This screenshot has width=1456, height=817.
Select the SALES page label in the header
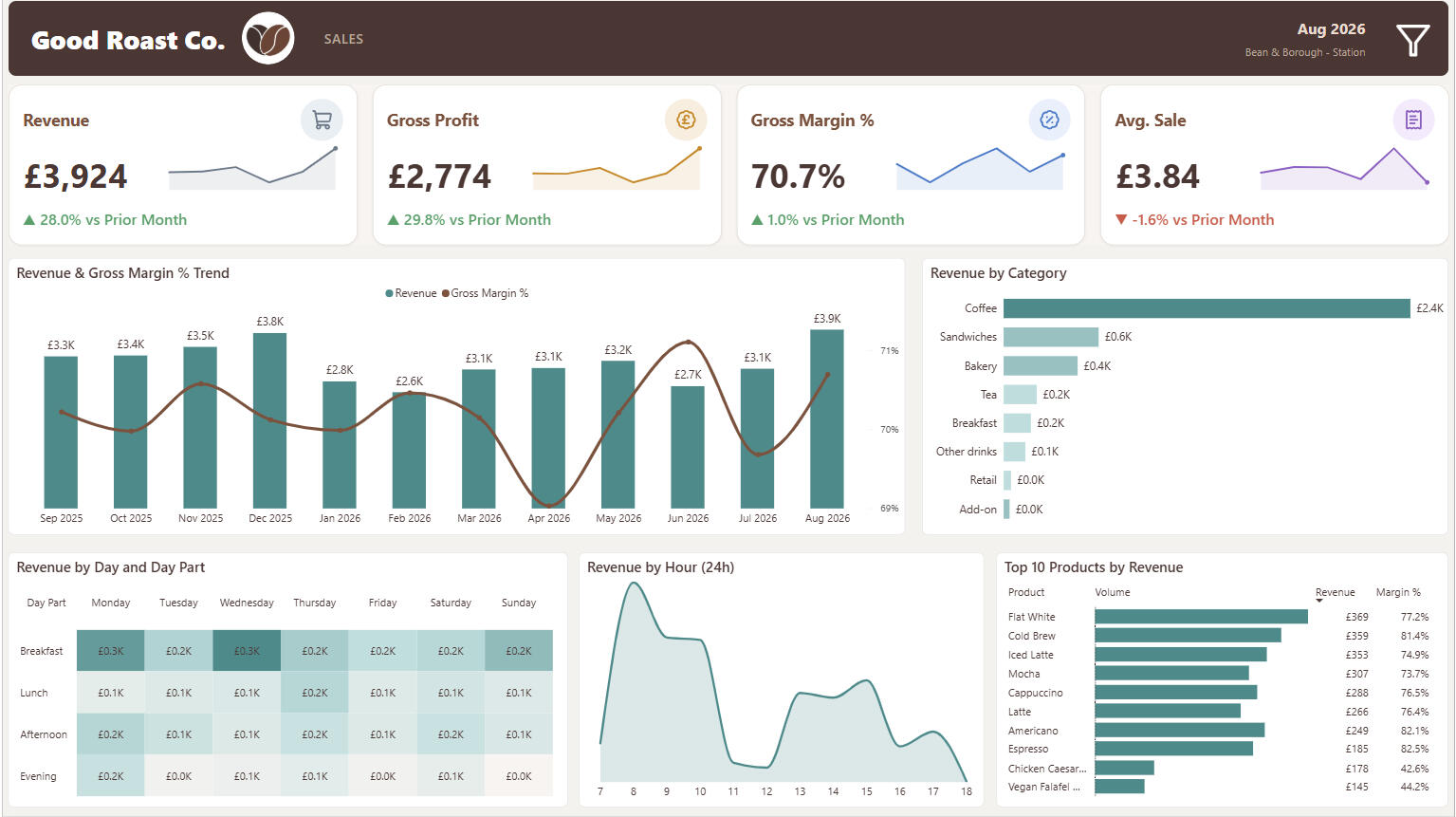343,39
